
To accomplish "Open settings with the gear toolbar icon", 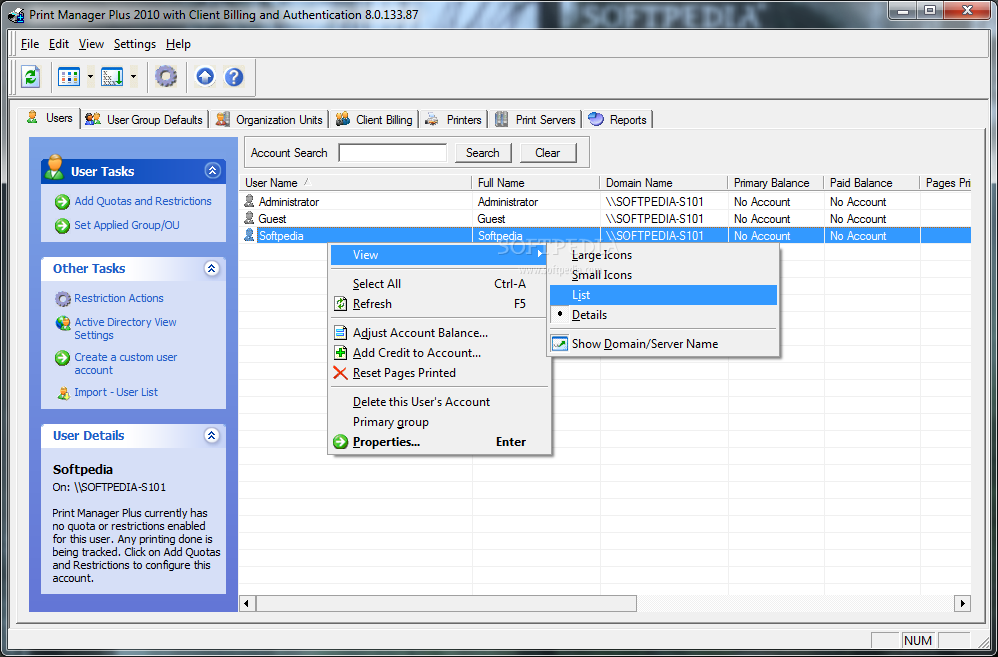I will point(166,78).
